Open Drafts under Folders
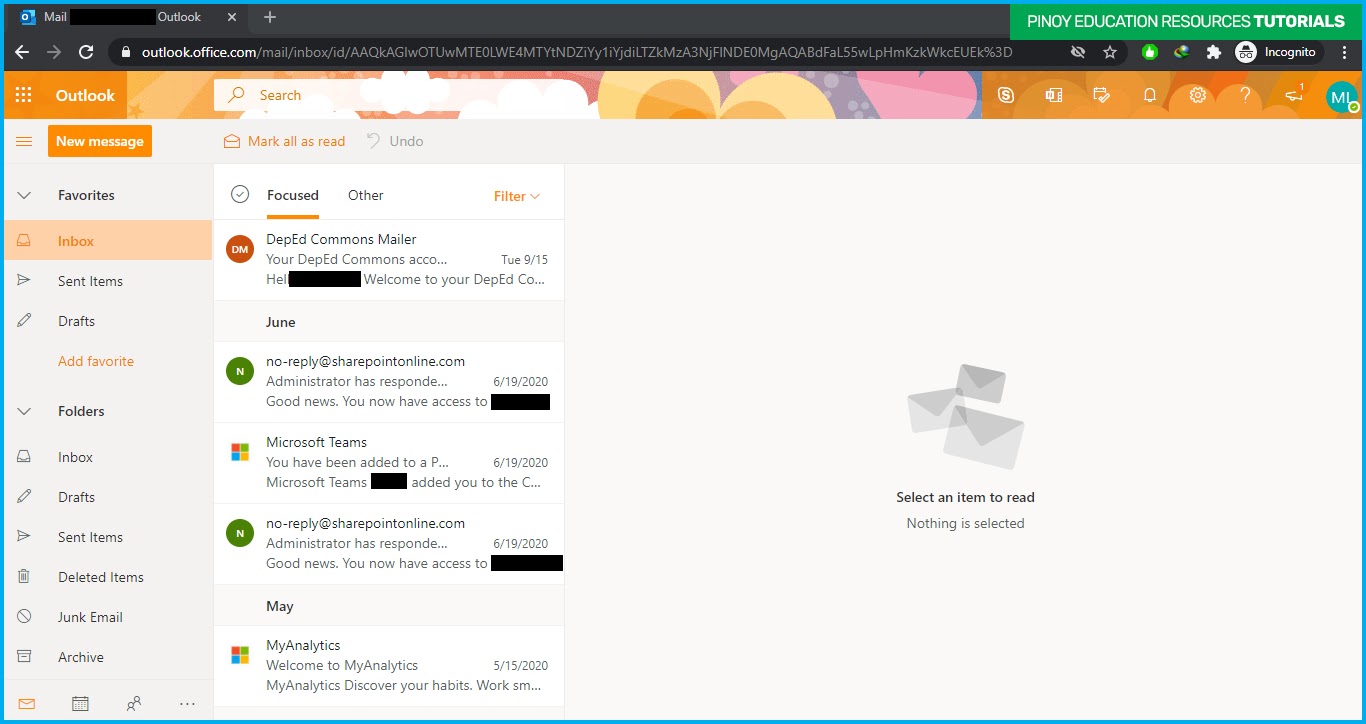Viewport: 1366px width, 724px height. [108, 497]
